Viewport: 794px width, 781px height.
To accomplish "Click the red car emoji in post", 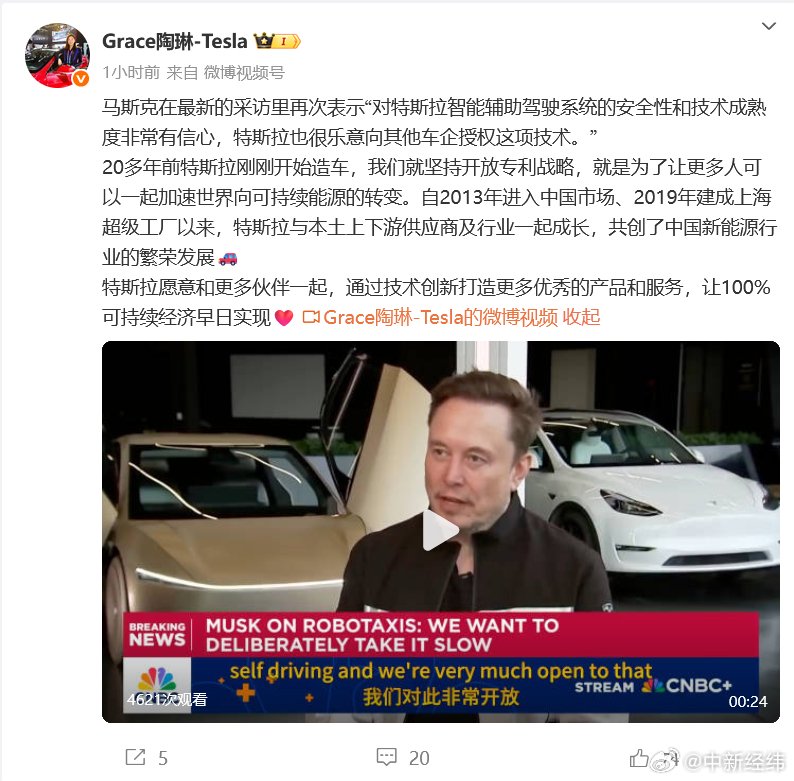I will tap(228, 259).
